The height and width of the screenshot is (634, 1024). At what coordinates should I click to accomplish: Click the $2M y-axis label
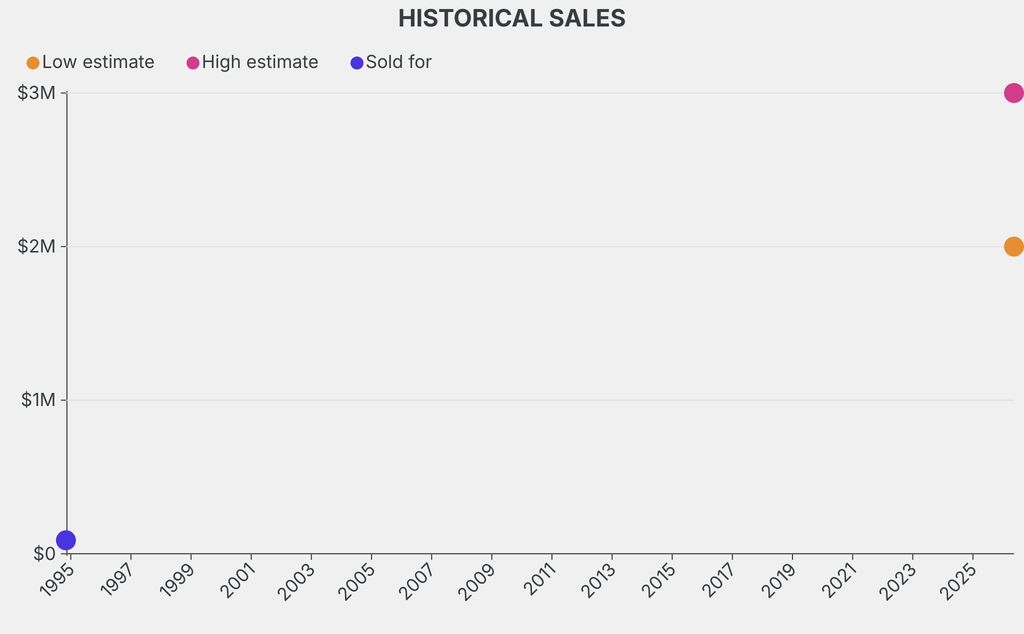(36, 247)
